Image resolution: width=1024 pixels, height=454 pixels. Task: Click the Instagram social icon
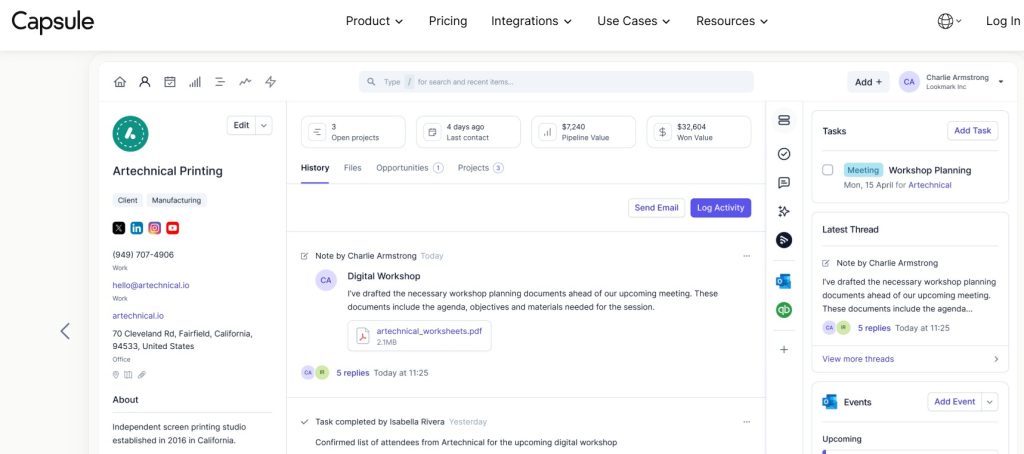155,228
